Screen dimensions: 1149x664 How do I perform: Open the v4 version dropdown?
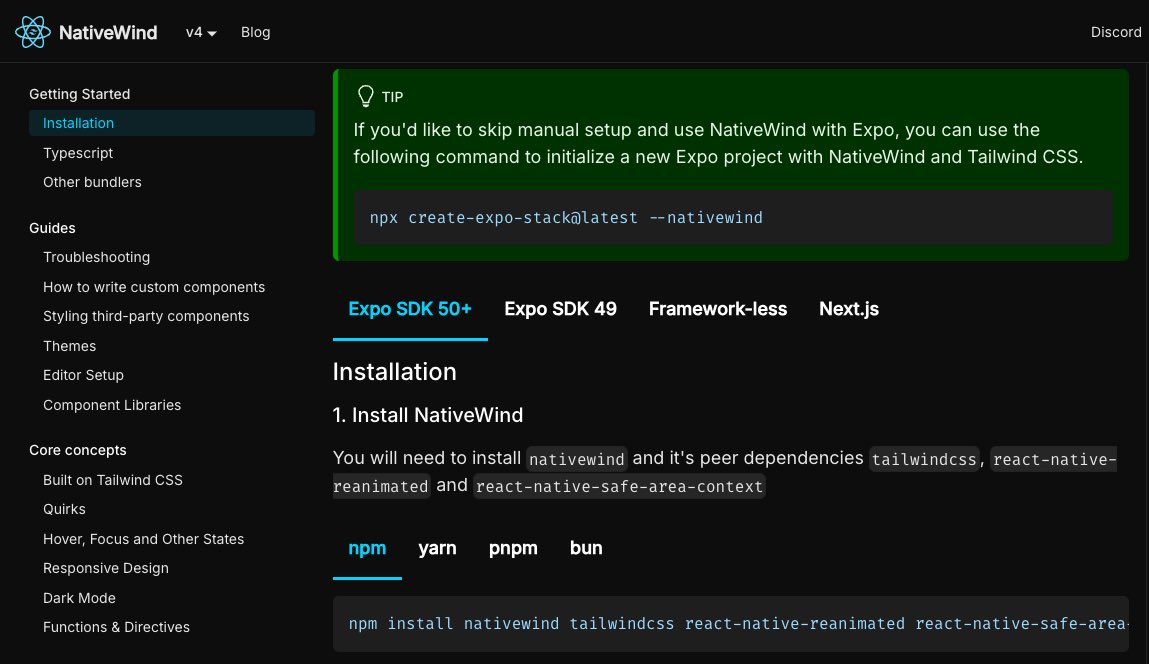point(201,32)
